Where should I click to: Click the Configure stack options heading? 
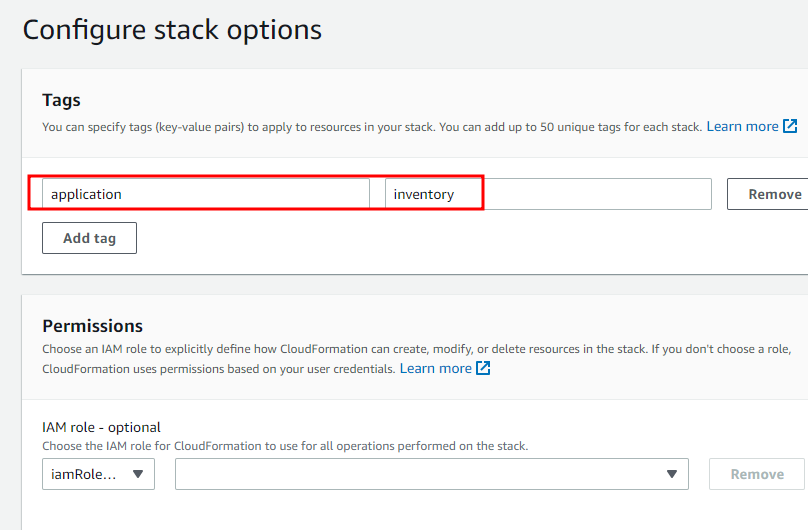click(172, 30)
